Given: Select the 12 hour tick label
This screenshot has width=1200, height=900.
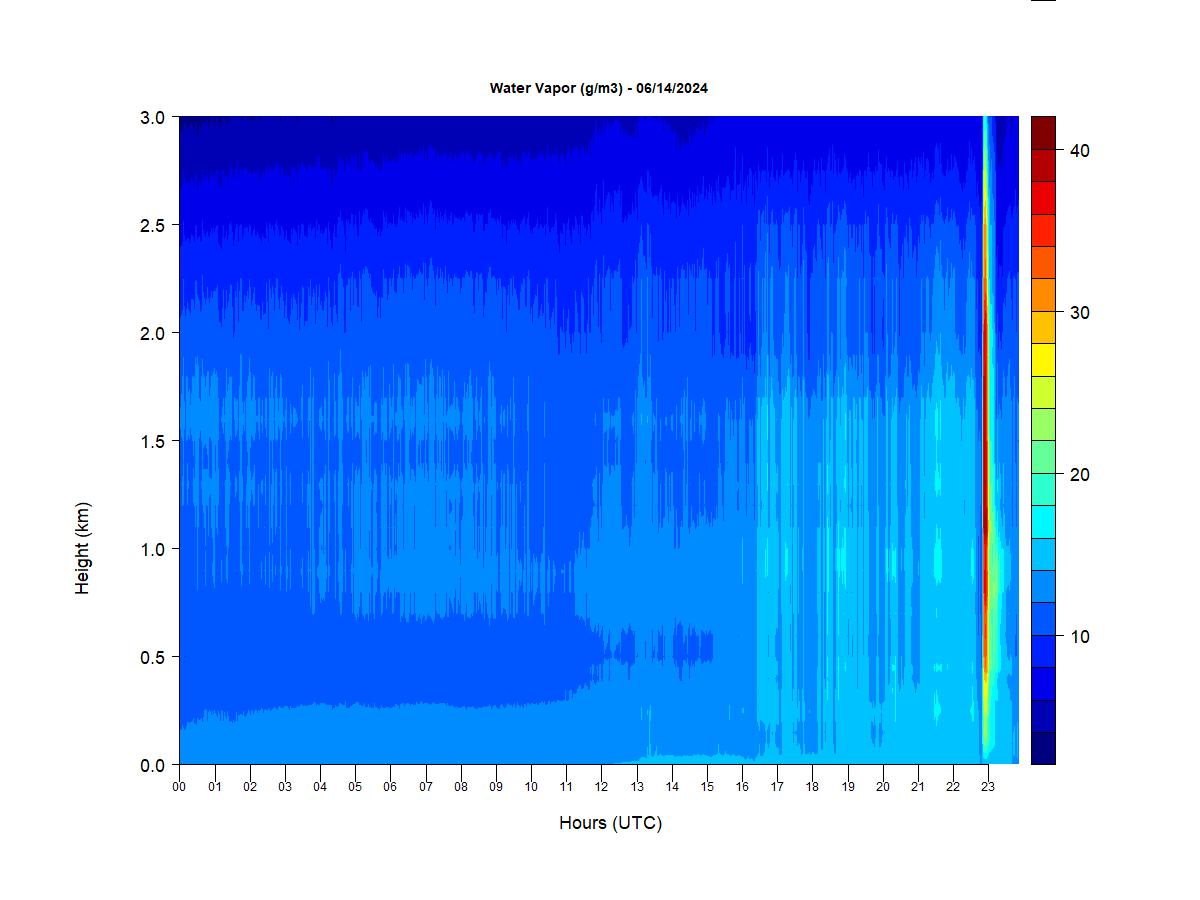Looking at the screenshot, I should click(x=601, y=787).
